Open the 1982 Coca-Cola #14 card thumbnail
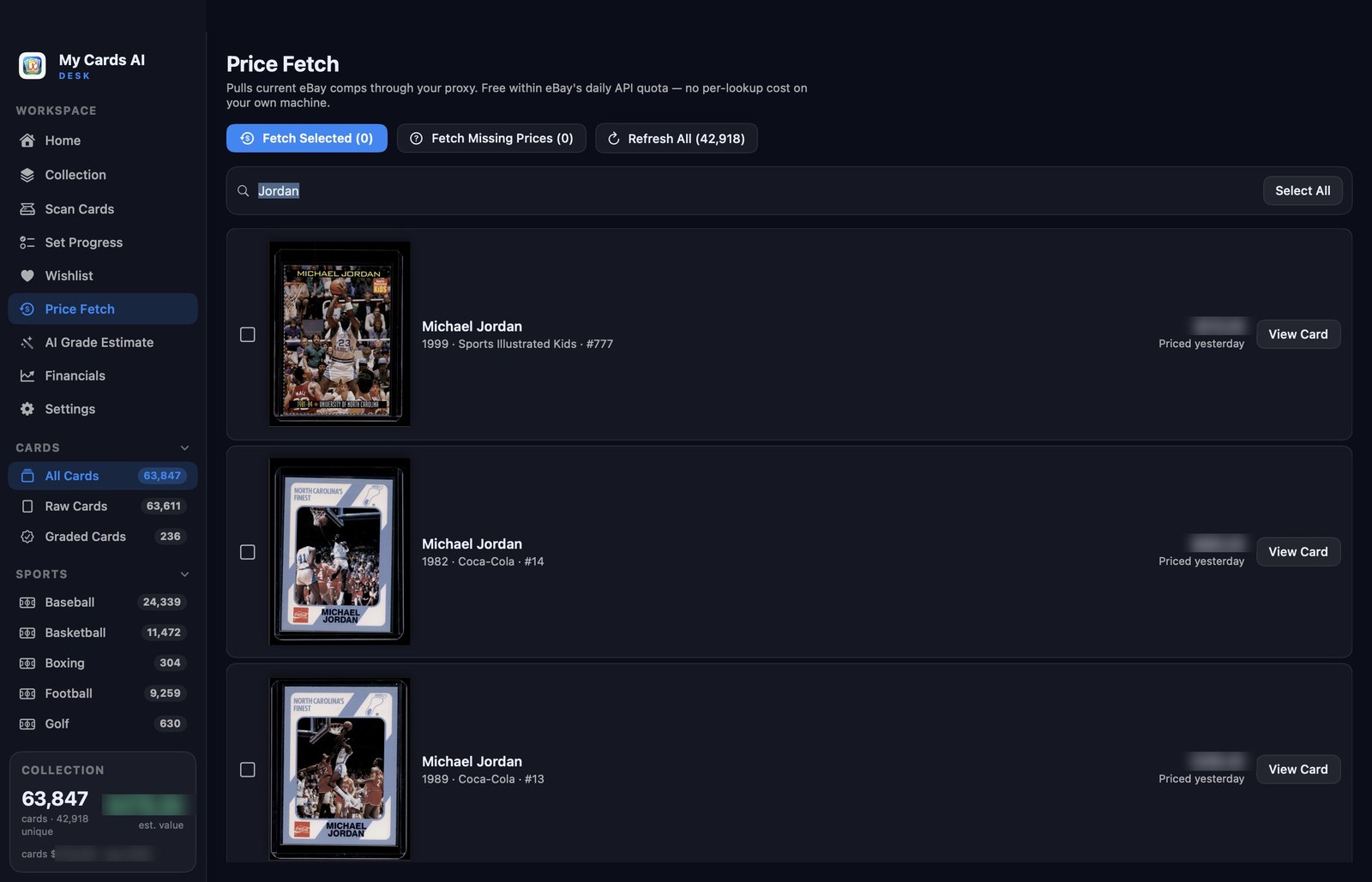 click(x=340, y=551)
